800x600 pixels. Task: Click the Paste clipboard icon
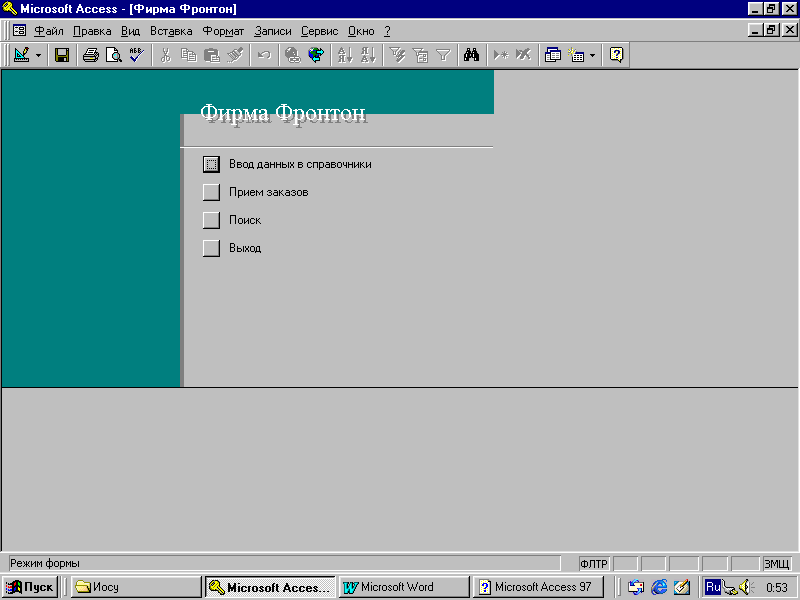pos(211,55)
